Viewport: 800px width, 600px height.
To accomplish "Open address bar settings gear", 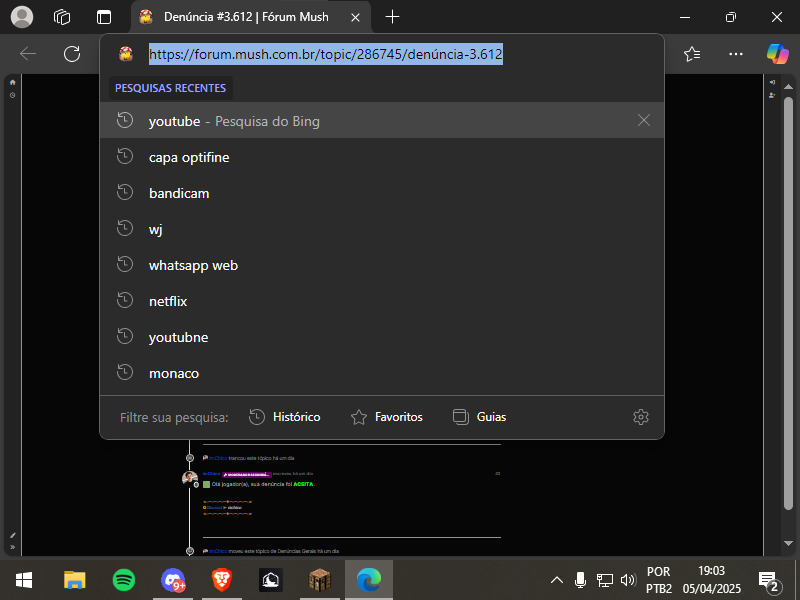I will tap(641, 417).
